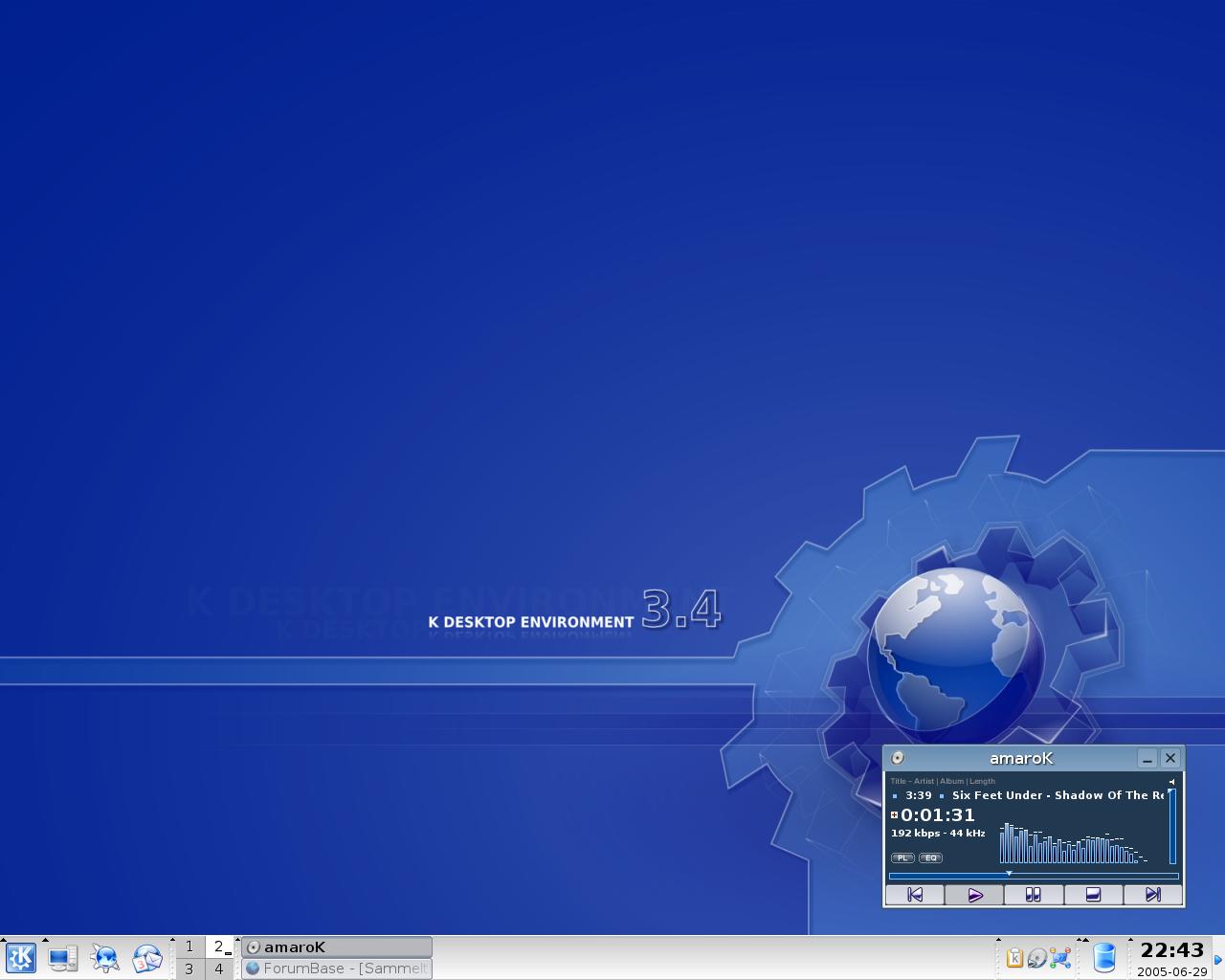
Task: Open the My Computer panel icon
Action: [x=63, y=958]
